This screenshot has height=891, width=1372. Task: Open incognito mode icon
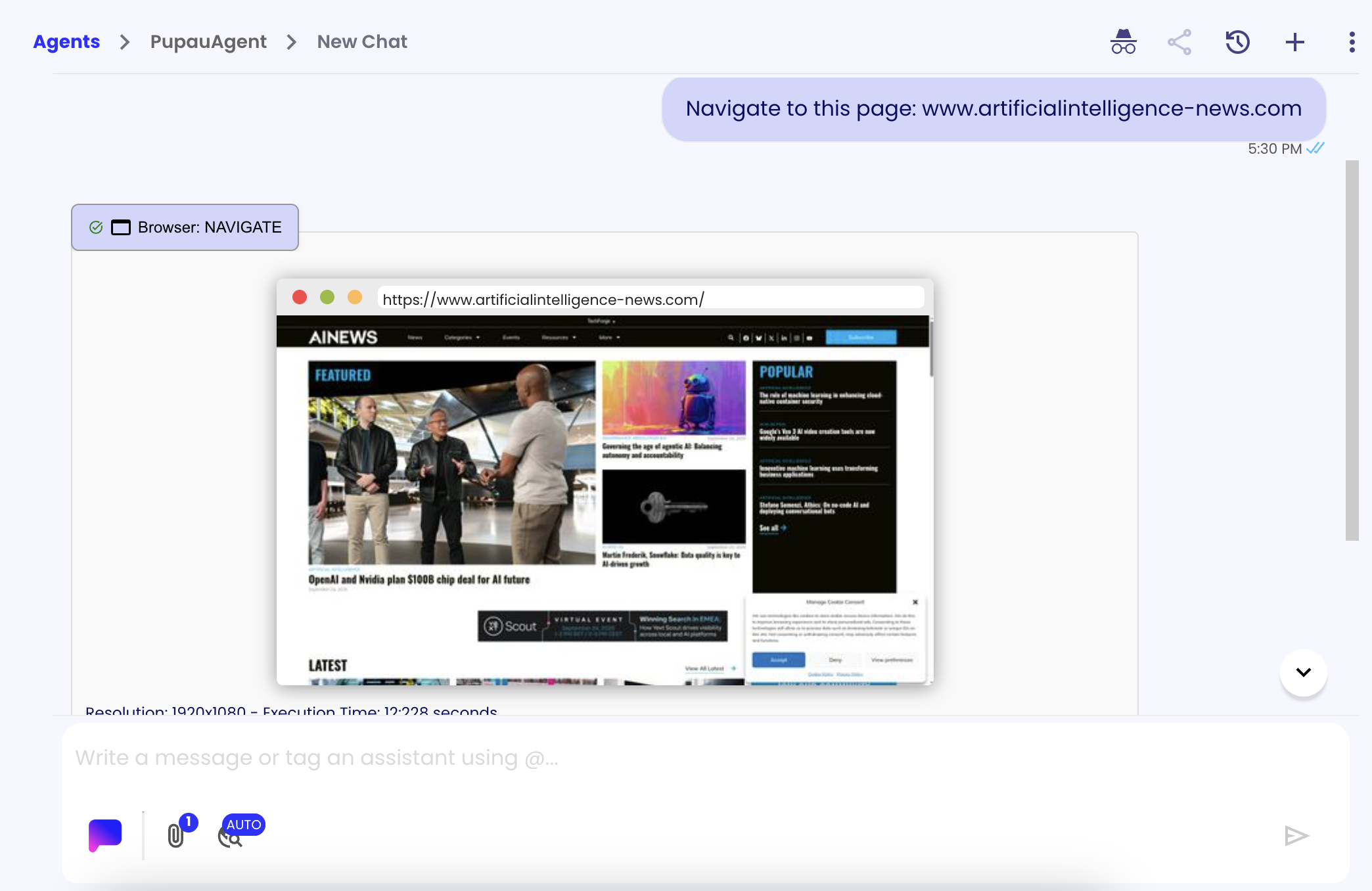[x=1123, y=42]
